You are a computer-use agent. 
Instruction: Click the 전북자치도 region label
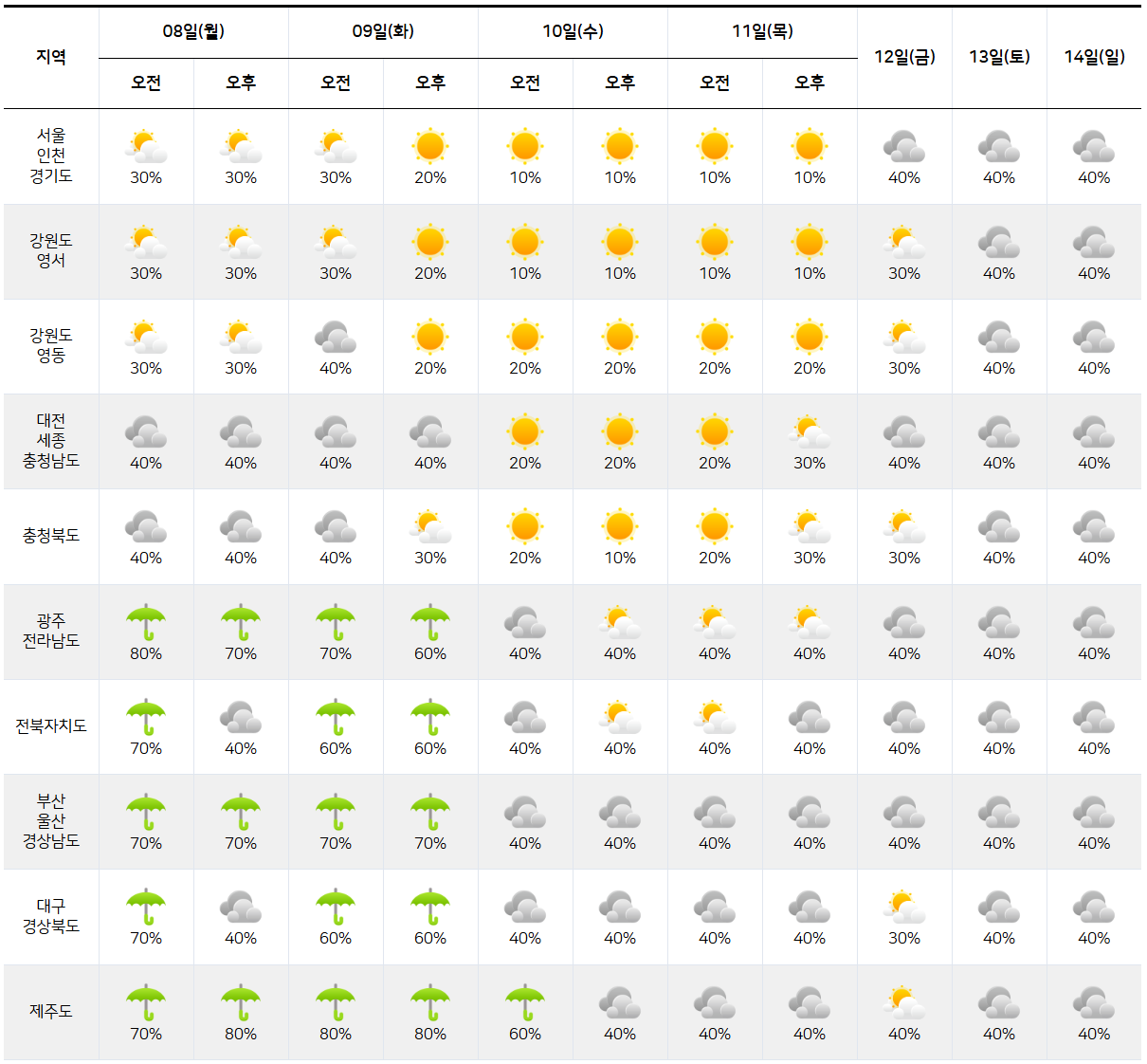51,725
